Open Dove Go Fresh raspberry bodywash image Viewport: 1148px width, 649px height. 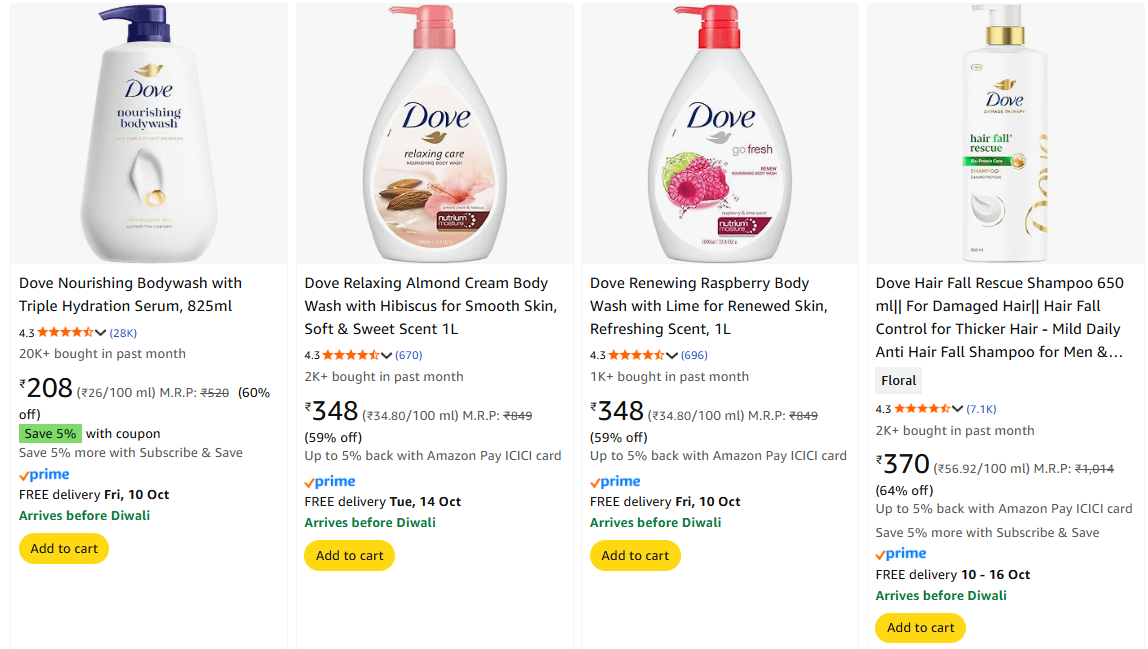[720, 134]
